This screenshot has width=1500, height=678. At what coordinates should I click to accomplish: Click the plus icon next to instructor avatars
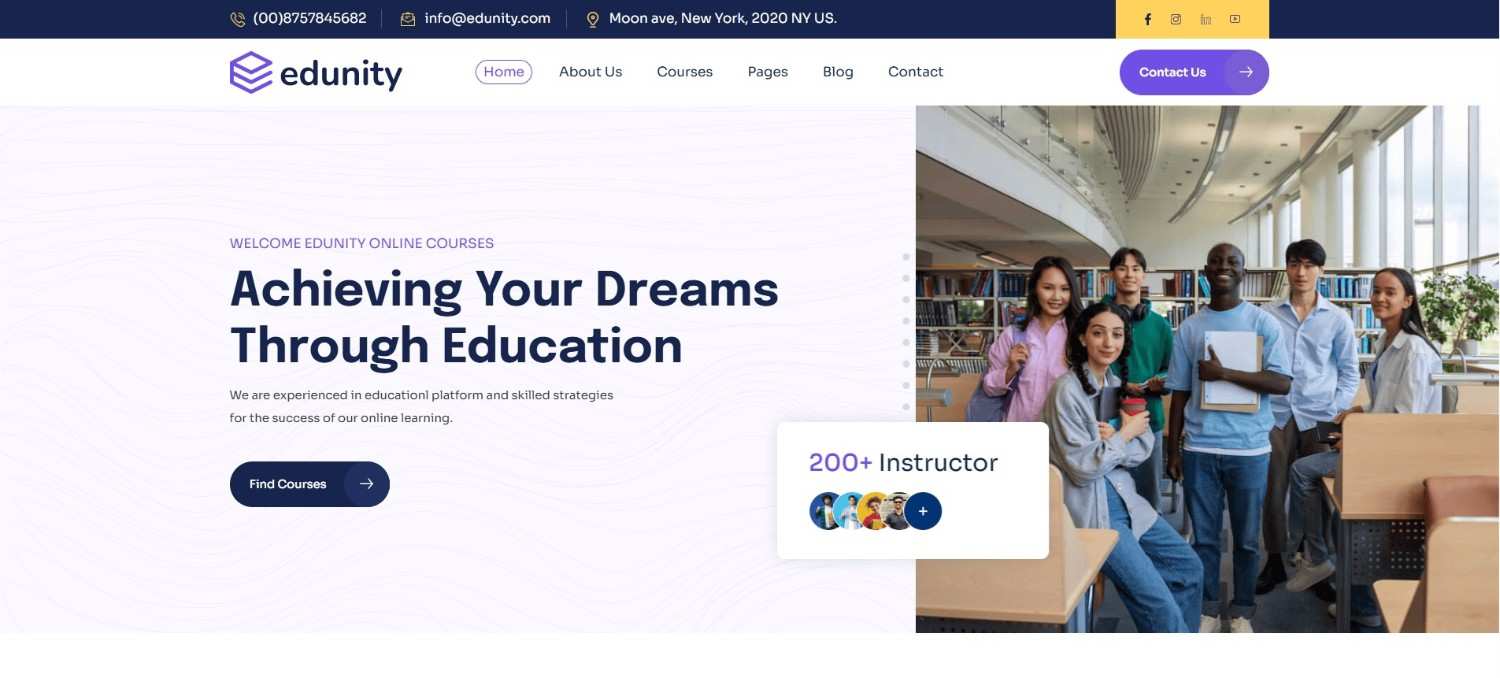tap(922, 510)
